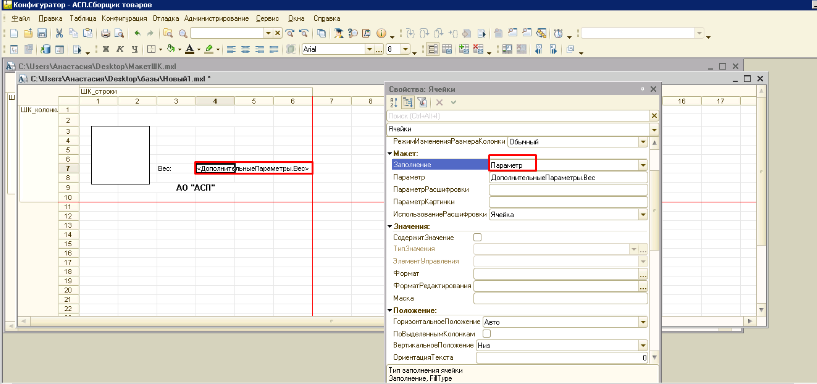Tick the ПоВыделеннымКолонкам checkbox
The width and height of the screenshot is (817, 384).
tap(487, 333)
